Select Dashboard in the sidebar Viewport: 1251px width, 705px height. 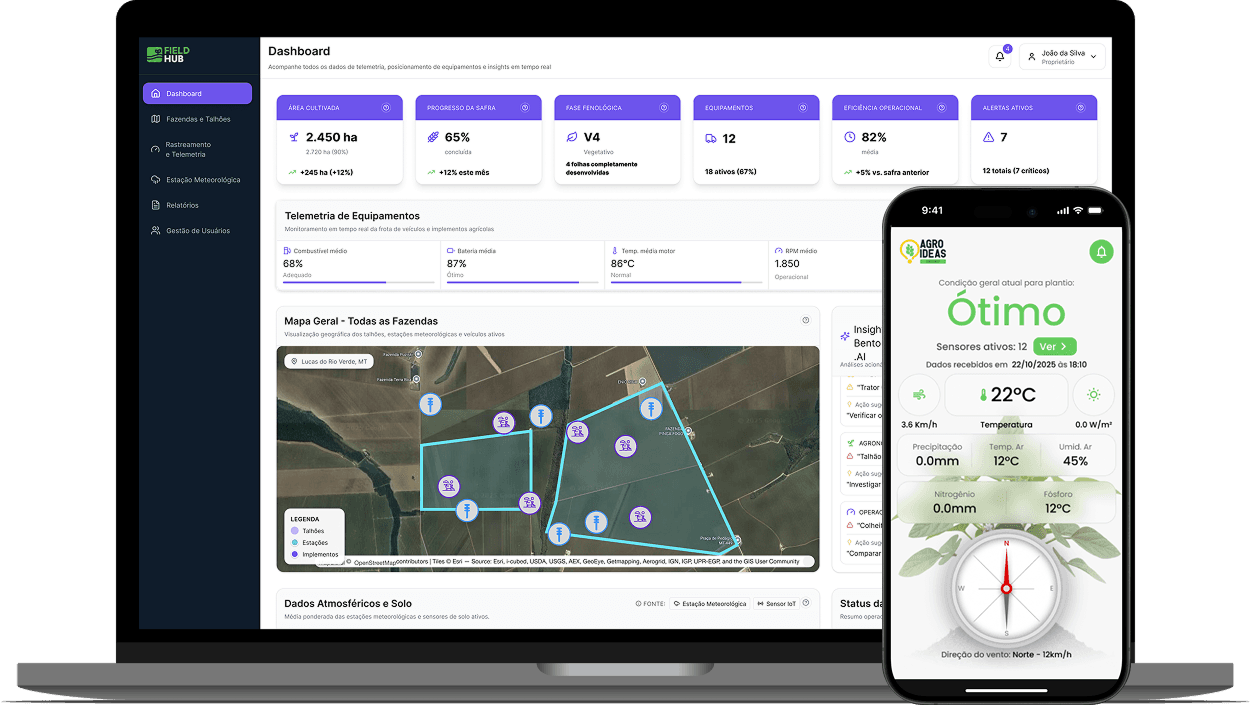pyautogui.click(x=197, y=94)
